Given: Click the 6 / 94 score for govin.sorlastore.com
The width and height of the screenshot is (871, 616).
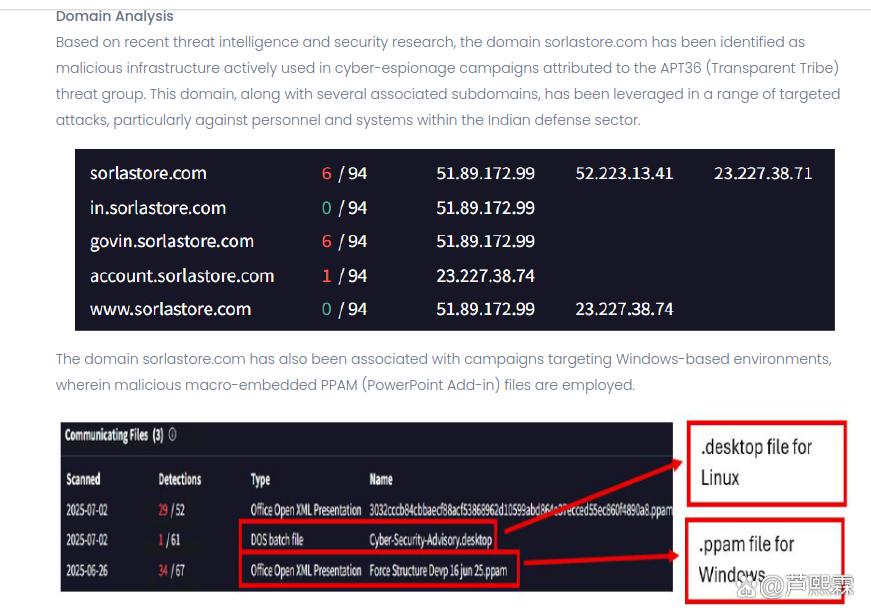Looking at the screenshot, I should click(344, 241).
